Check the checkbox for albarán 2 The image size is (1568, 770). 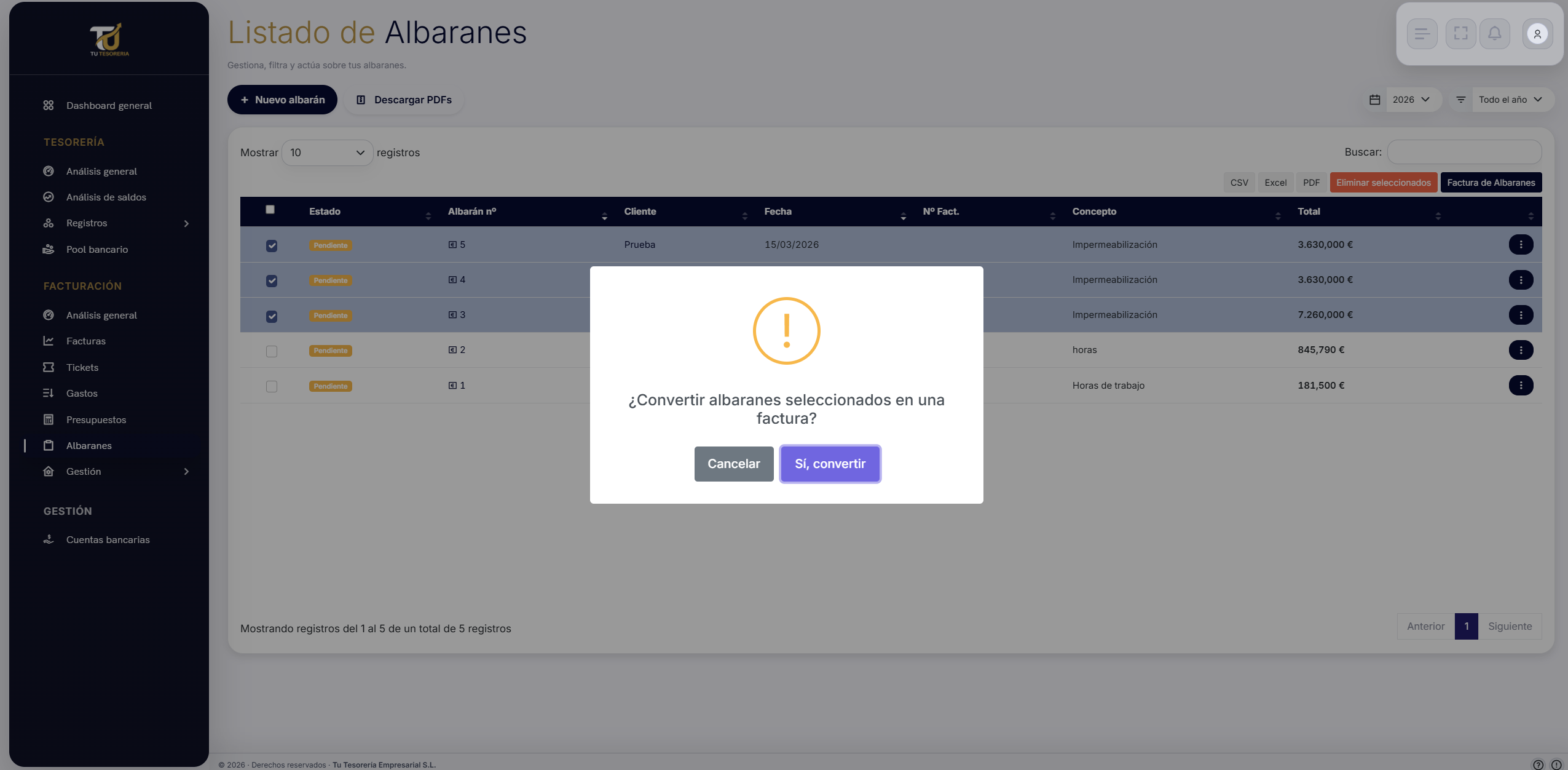(x=272, y=351)
